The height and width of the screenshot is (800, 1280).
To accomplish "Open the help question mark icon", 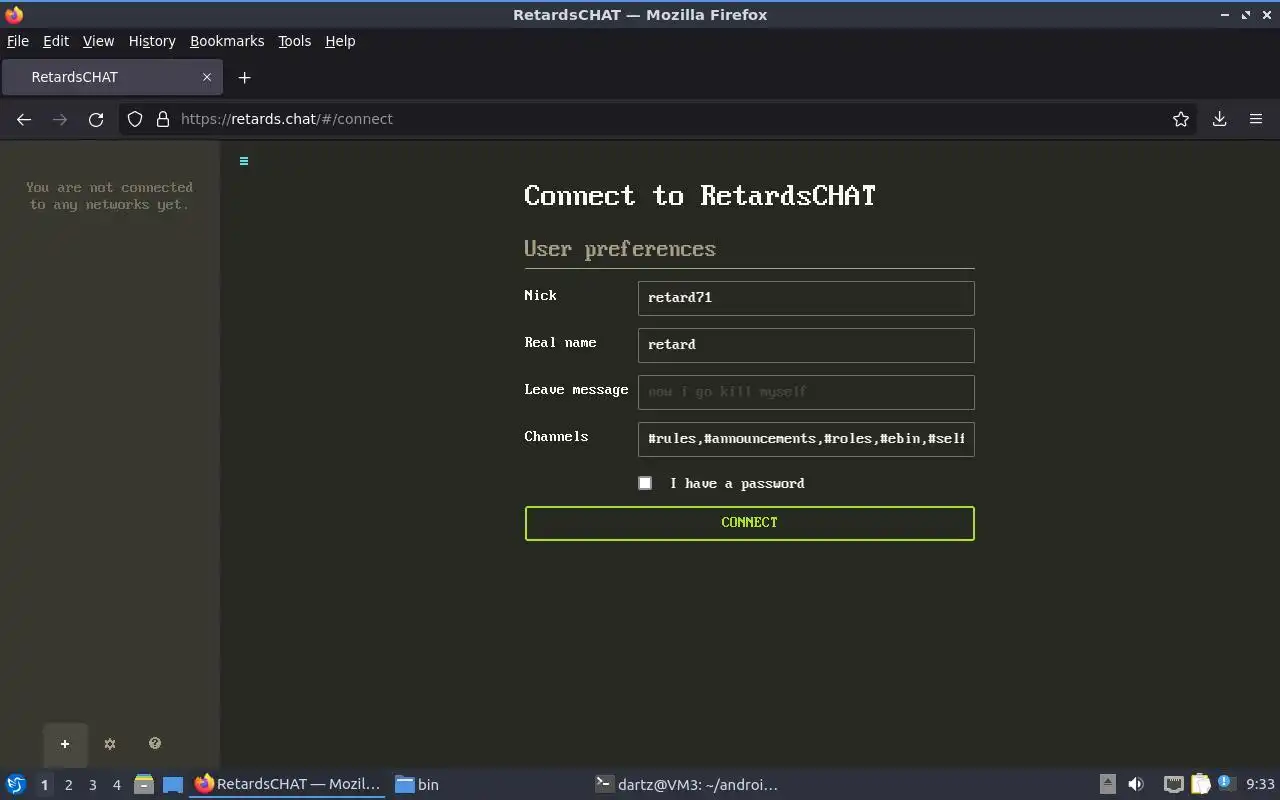I will point(155,743).
